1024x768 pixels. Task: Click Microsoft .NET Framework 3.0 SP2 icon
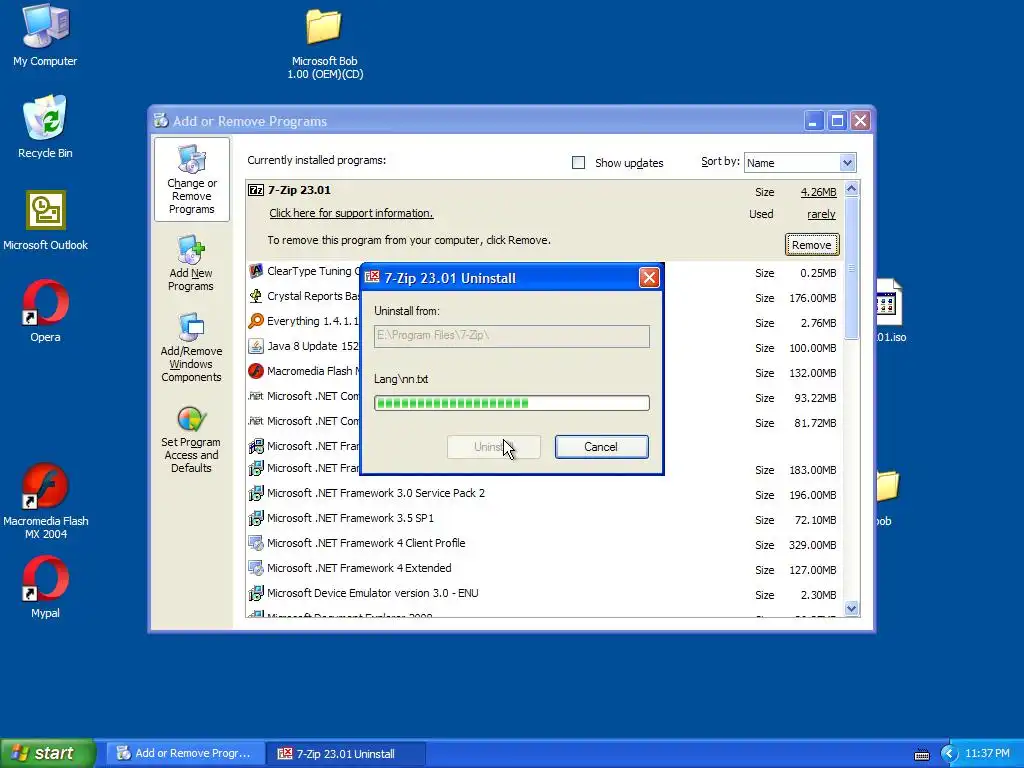click(256, 493)
